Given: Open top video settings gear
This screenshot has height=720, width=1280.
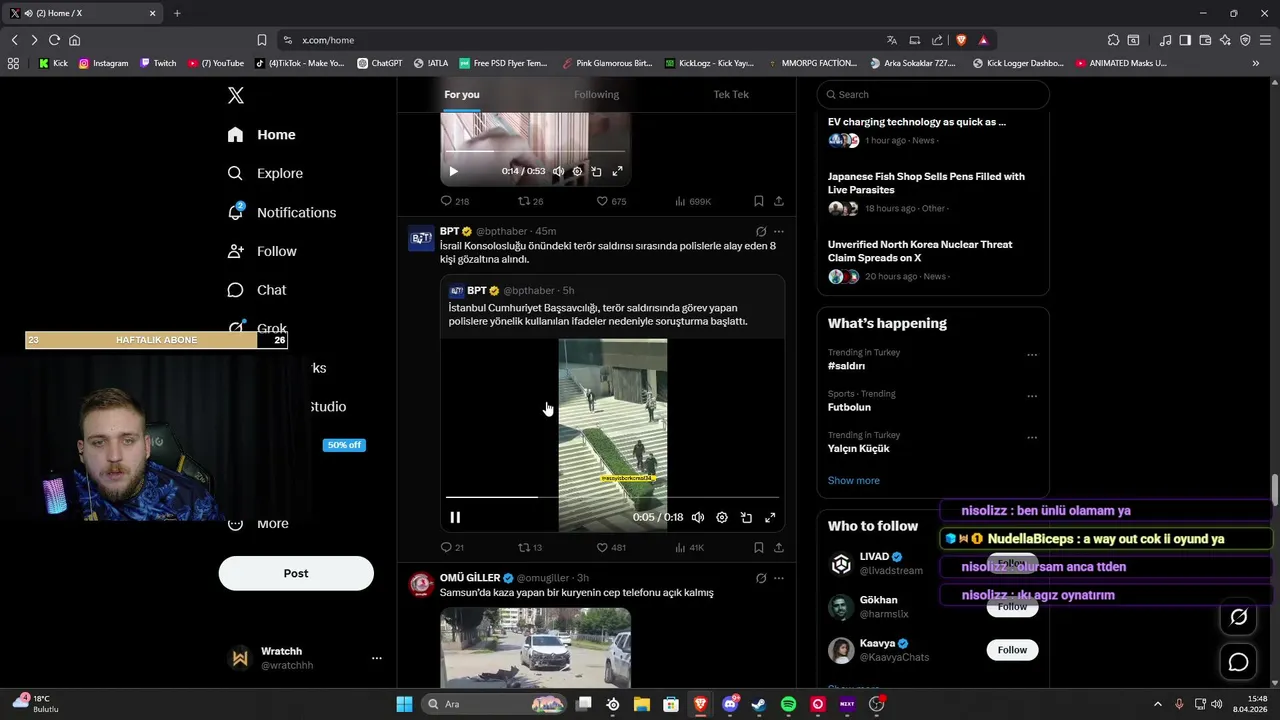Looking at the screenshot, I should 577,171.
